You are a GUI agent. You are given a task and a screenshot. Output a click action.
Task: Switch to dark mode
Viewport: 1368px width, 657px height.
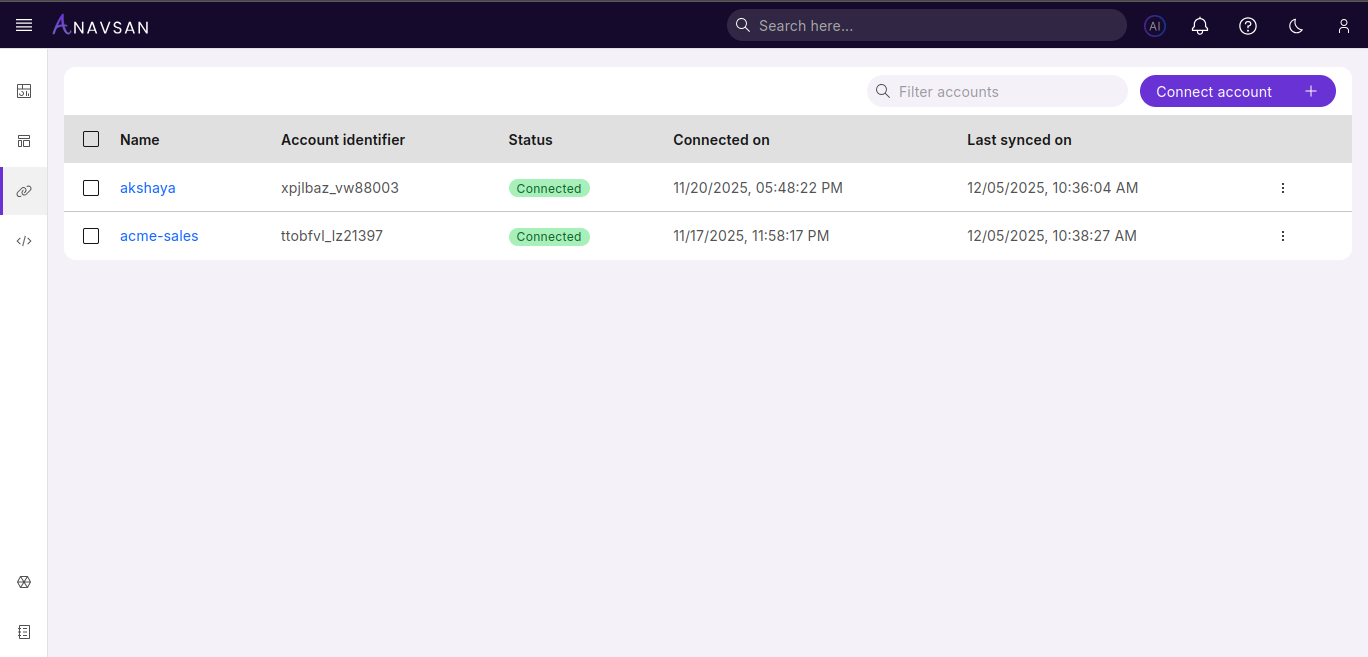click(x=1295, y=26)
